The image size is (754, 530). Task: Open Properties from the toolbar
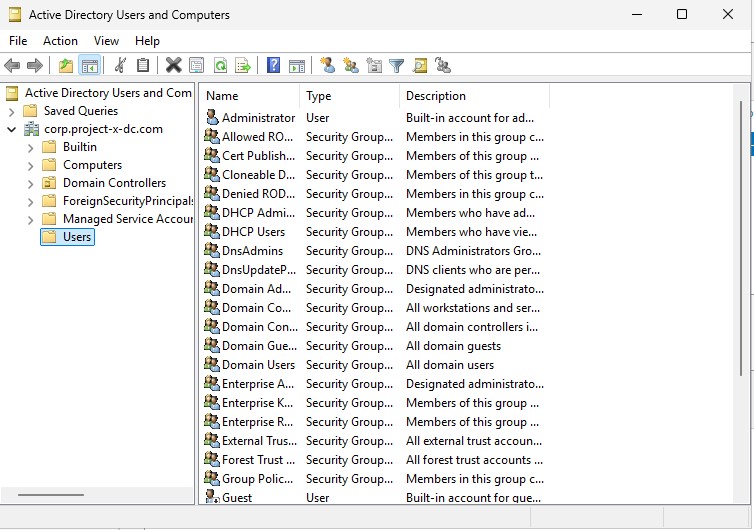pos(196,66)
